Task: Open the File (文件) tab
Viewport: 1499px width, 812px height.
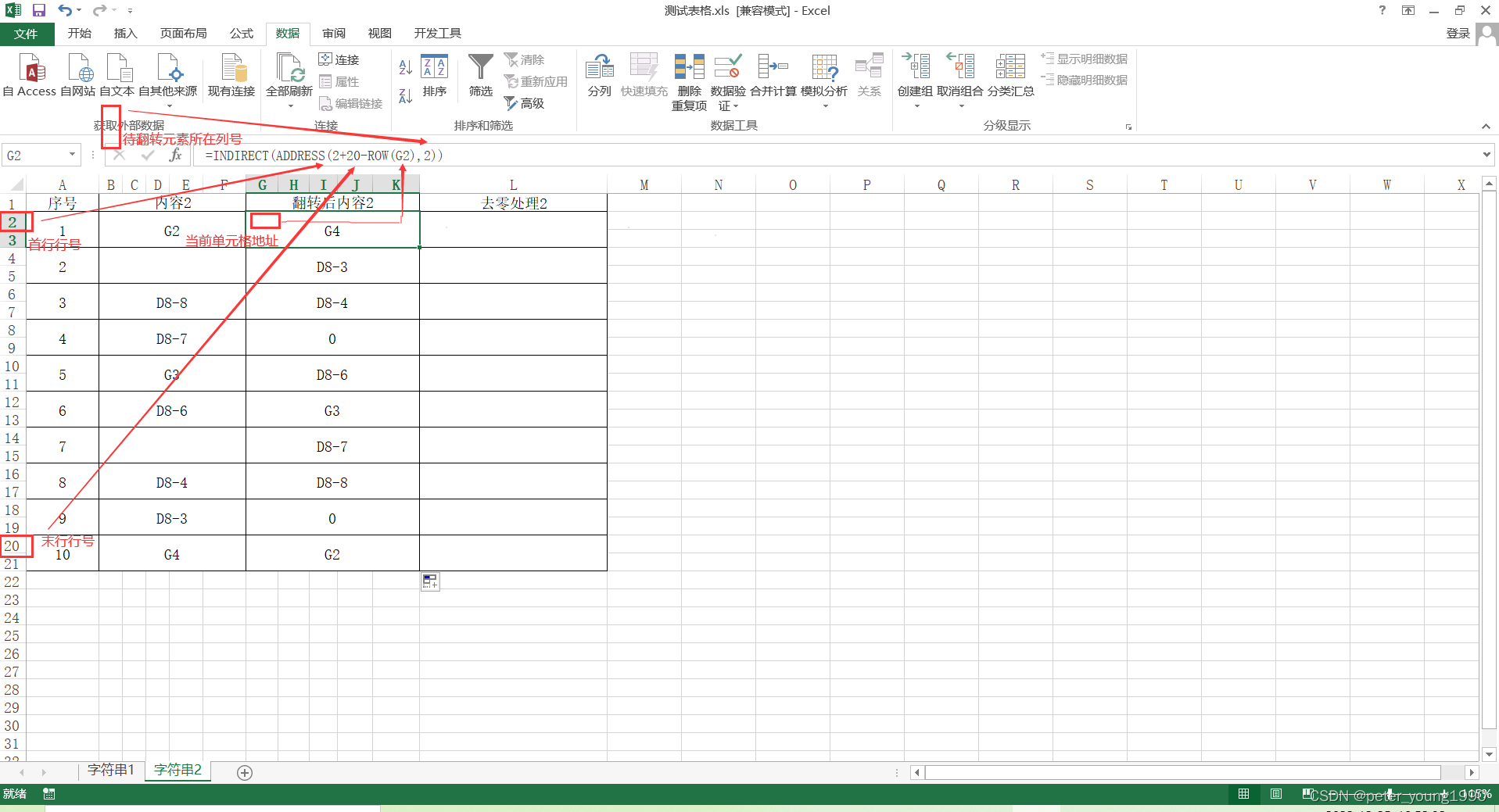Action: (26, 34)
